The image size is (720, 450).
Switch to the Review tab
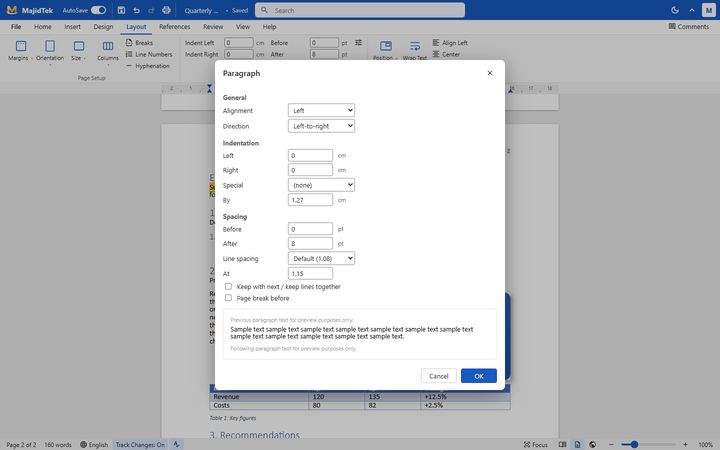213,27
